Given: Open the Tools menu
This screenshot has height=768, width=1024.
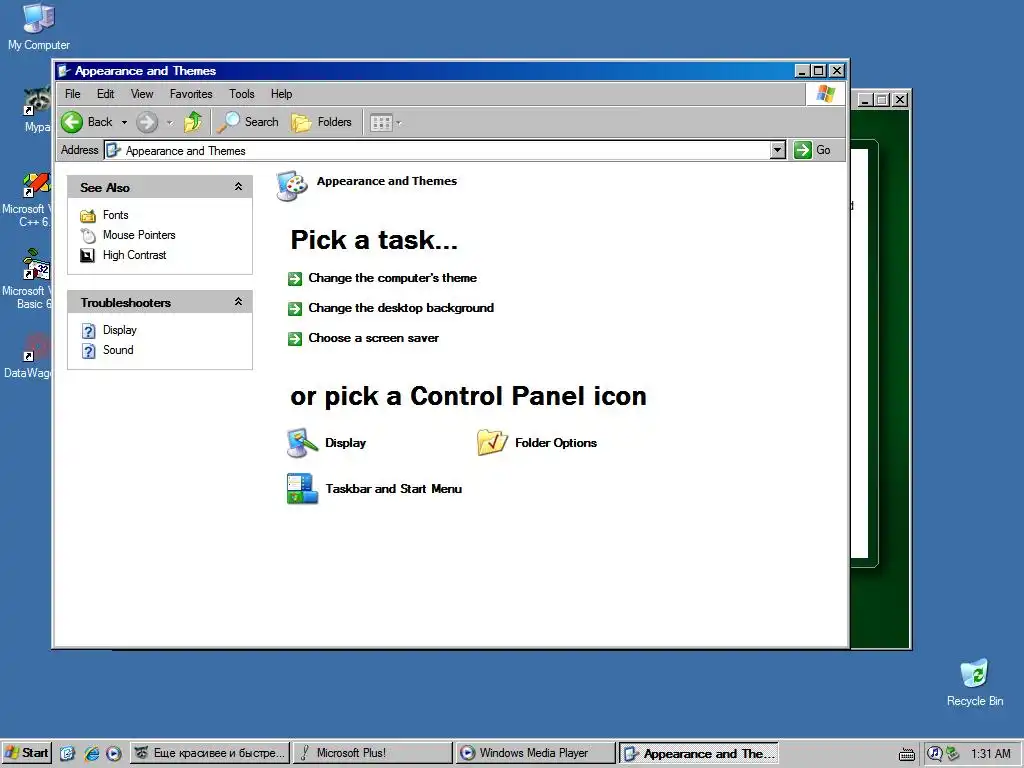Looking at the screenshot, I should pos(242,94).
